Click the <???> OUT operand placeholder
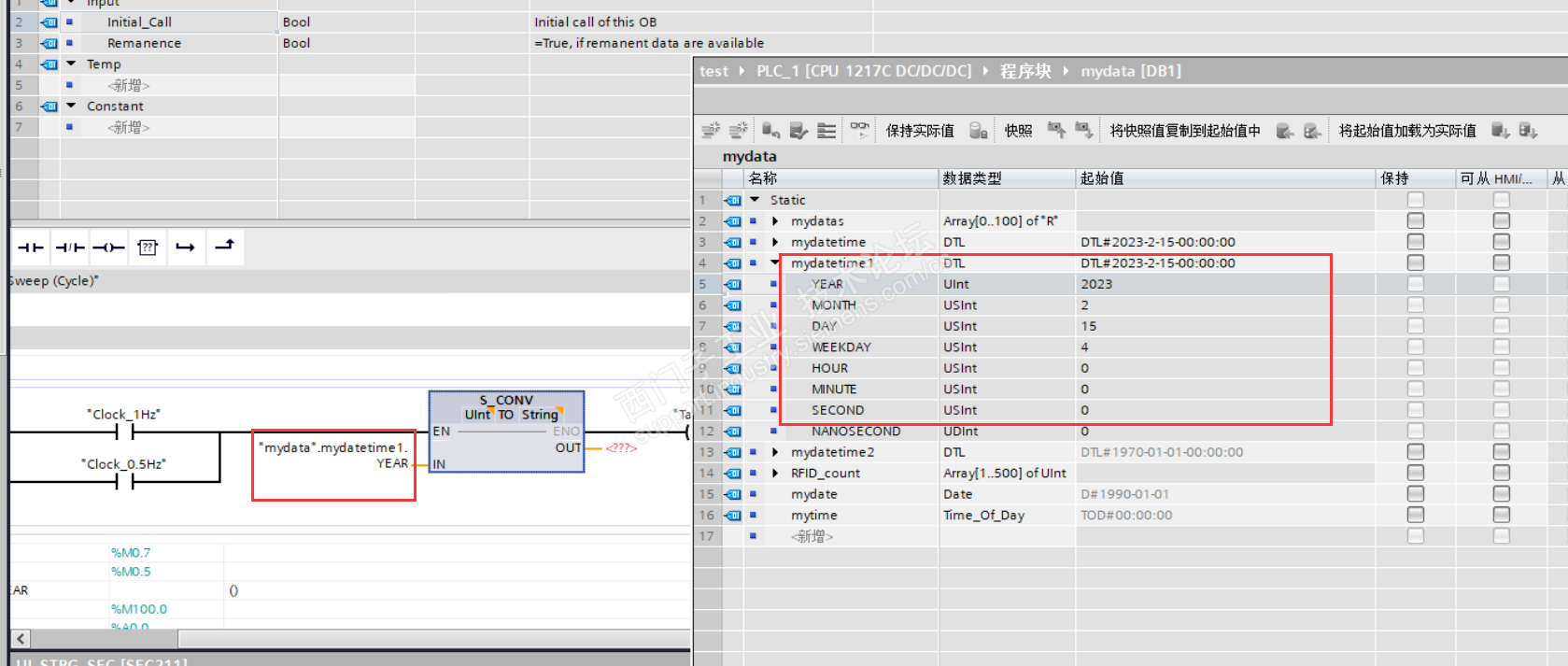The width and height of the screenshot is (1568, 666). pyautogui.click(x=621, y=448)
